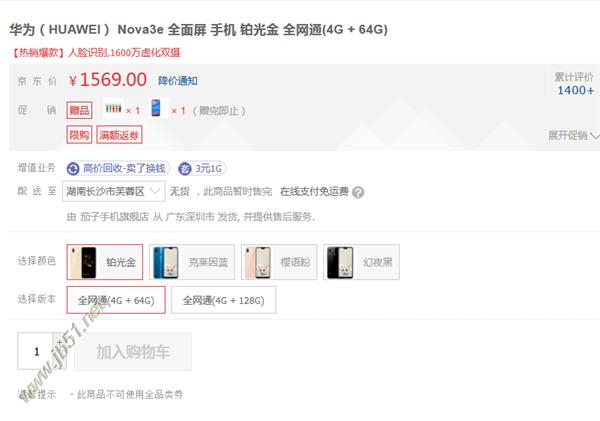Choose the 幻夜黑 black color option
This screenshot has width=600, height=421.
[361, 262]
